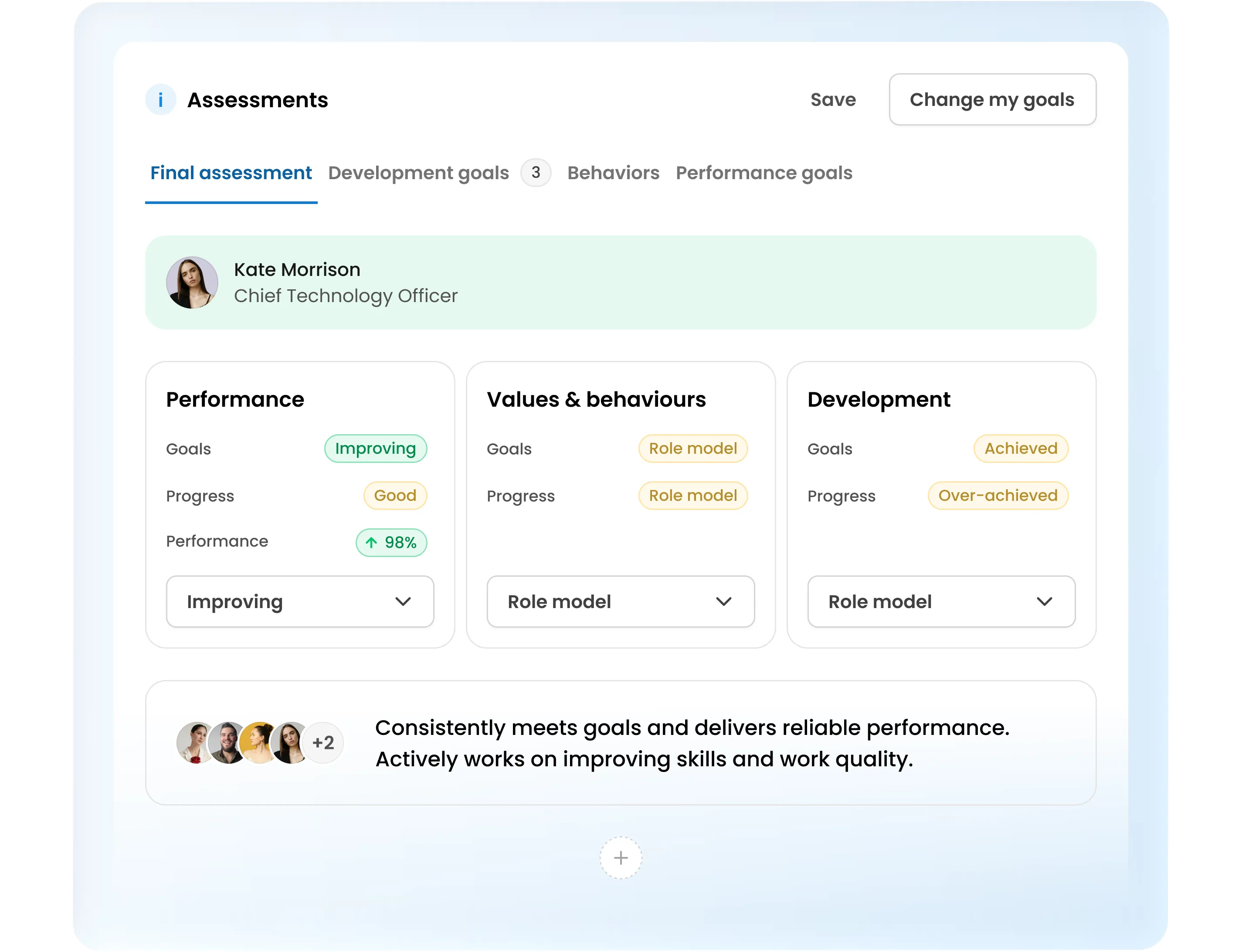Switch to the Behaviors tab
This screenshot has width=1242, height=952.
point(613,173)
